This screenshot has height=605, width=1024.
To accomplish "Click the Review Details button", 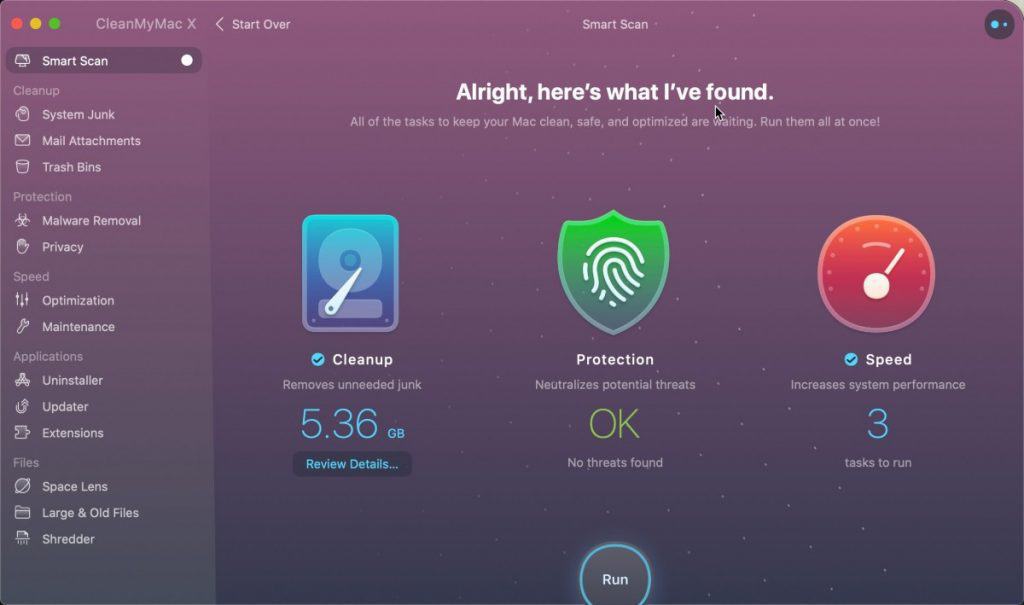I will (x=352, y=464).
